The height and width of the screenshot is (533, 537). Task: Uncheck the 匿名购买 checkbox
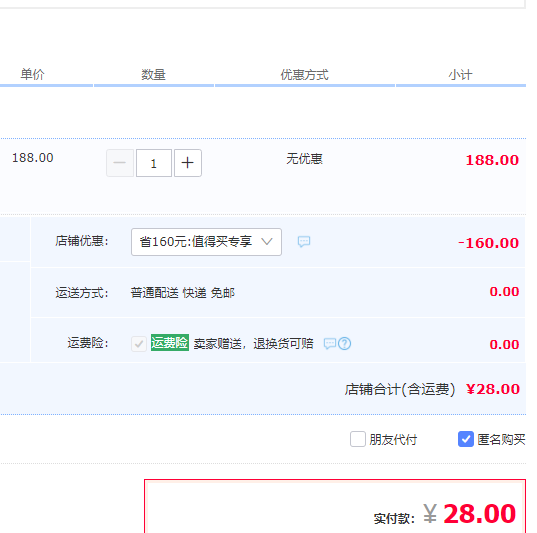tap(466, 439)
